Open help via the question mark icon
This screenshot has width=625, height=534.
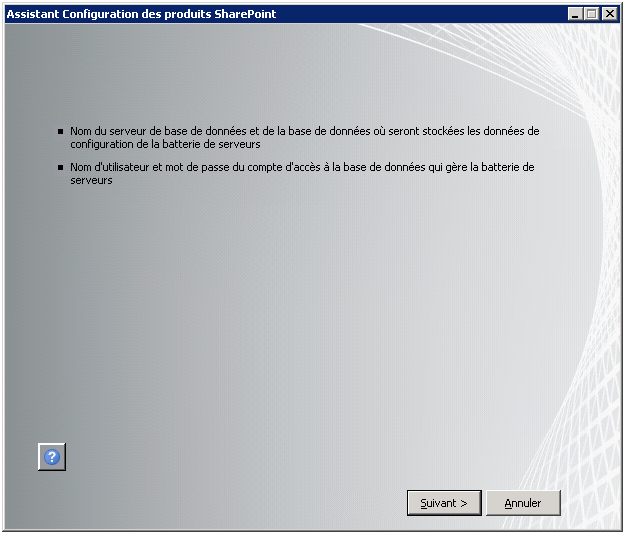point(52,457)
